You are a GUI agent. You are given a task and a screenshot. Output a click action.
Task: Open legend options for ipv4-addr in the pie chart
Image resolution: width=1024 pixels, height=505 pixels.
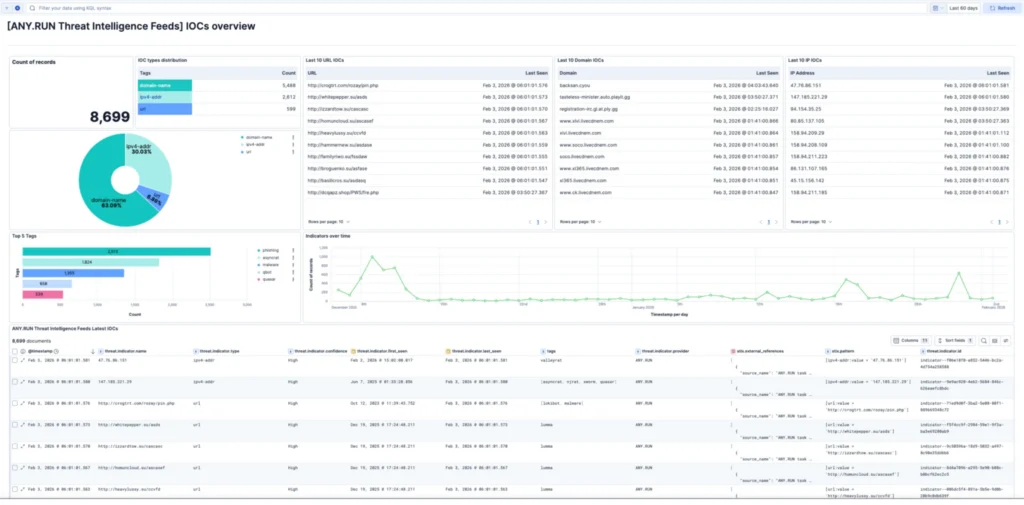coord(293,144)
